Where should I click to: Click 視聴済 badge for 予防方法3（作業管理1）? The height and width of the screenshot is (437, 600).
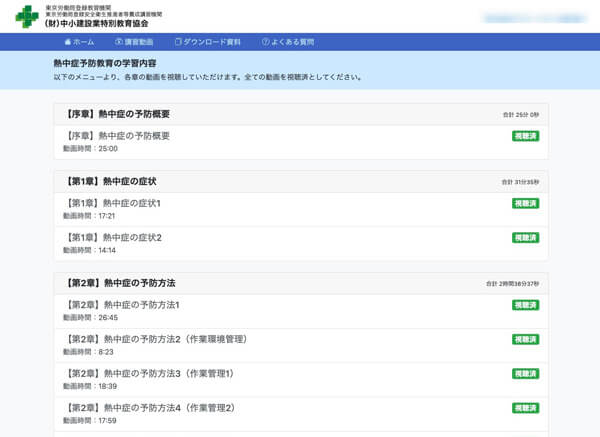(x=525, y=373)
